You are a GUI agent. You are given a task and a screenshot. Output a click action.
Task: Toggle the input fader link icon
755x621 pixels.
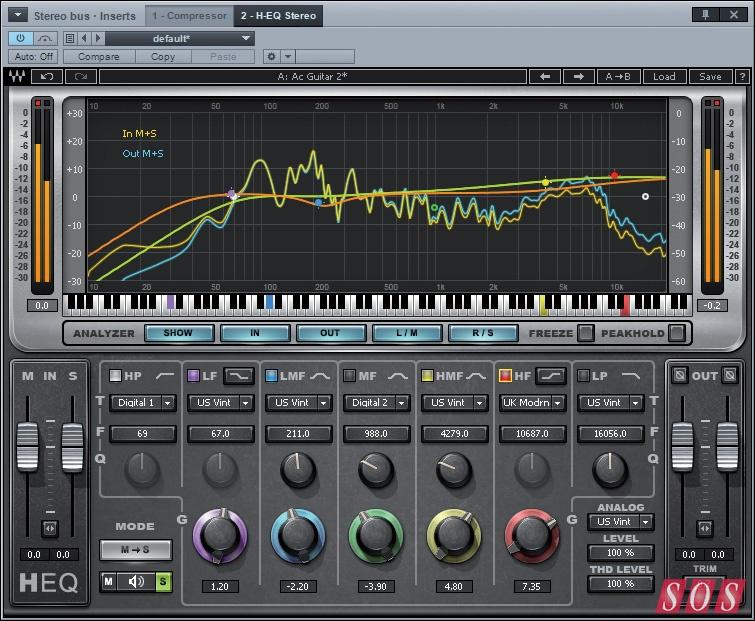50,528
